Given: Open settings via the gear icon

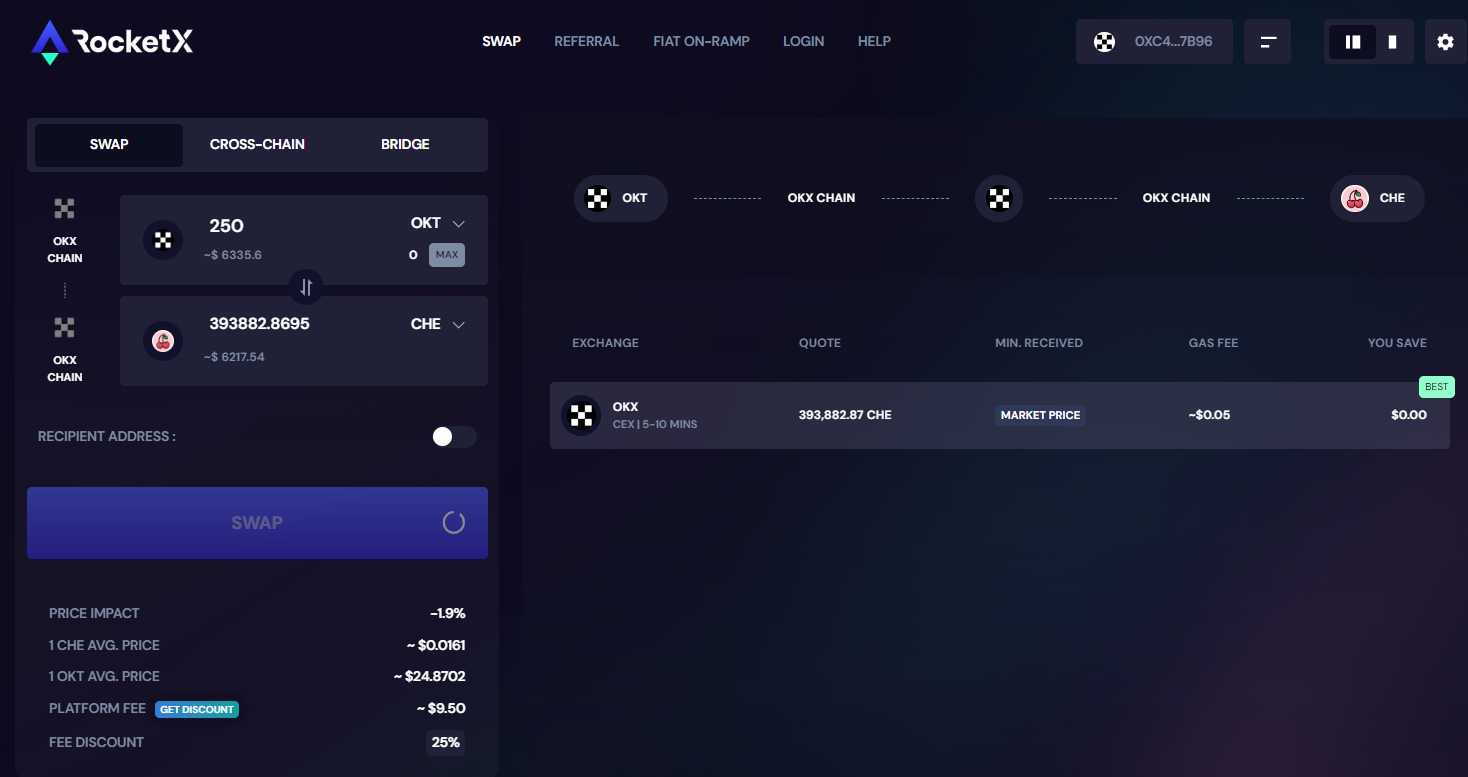Looking at the screenshot, I should [1445, 41].
